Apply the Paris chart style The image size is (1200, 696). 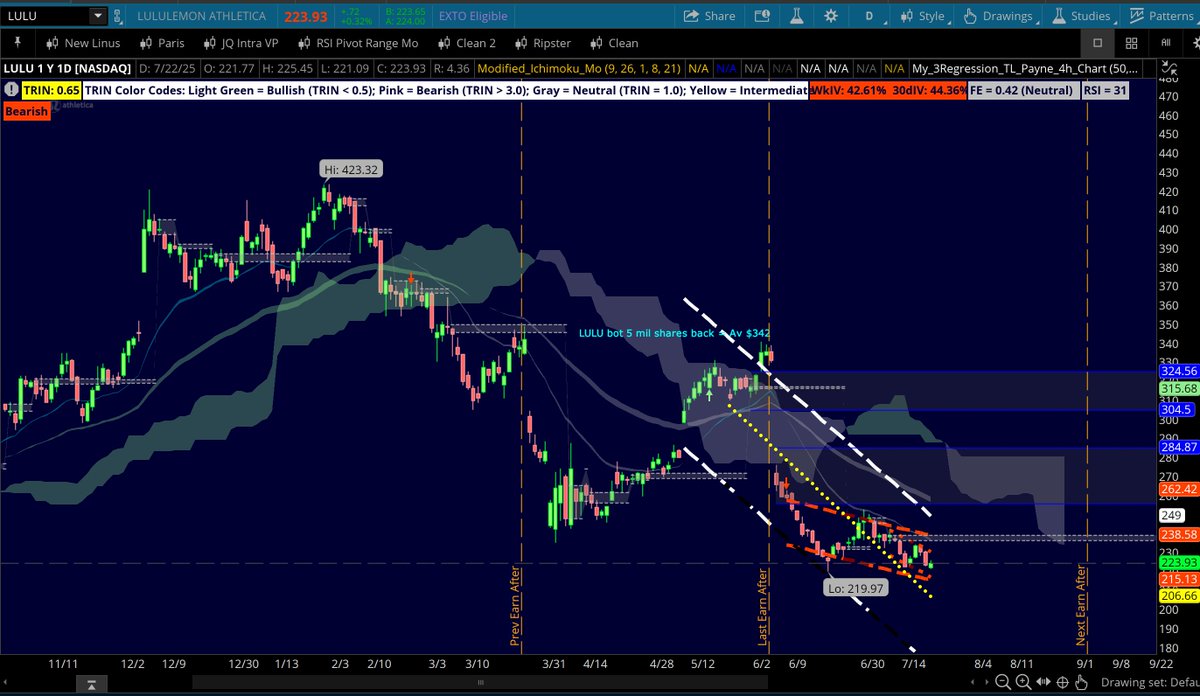pos(162,43)
